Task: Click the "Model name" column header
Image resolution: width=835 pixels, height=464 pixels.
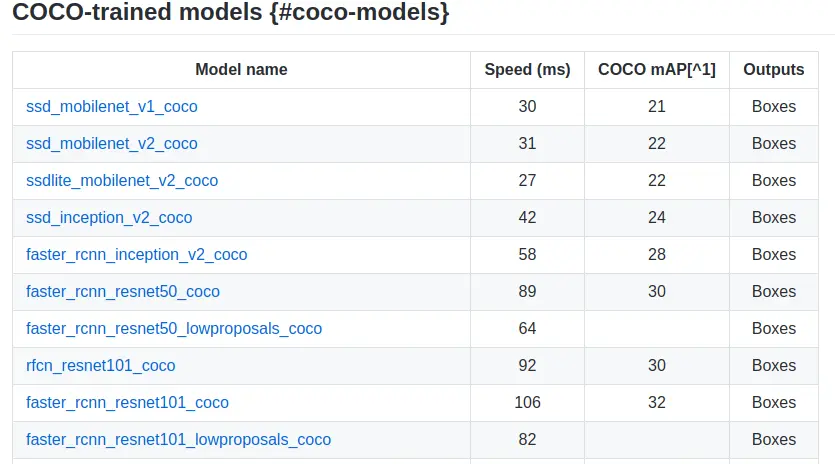Action: (x=241, y=70)
